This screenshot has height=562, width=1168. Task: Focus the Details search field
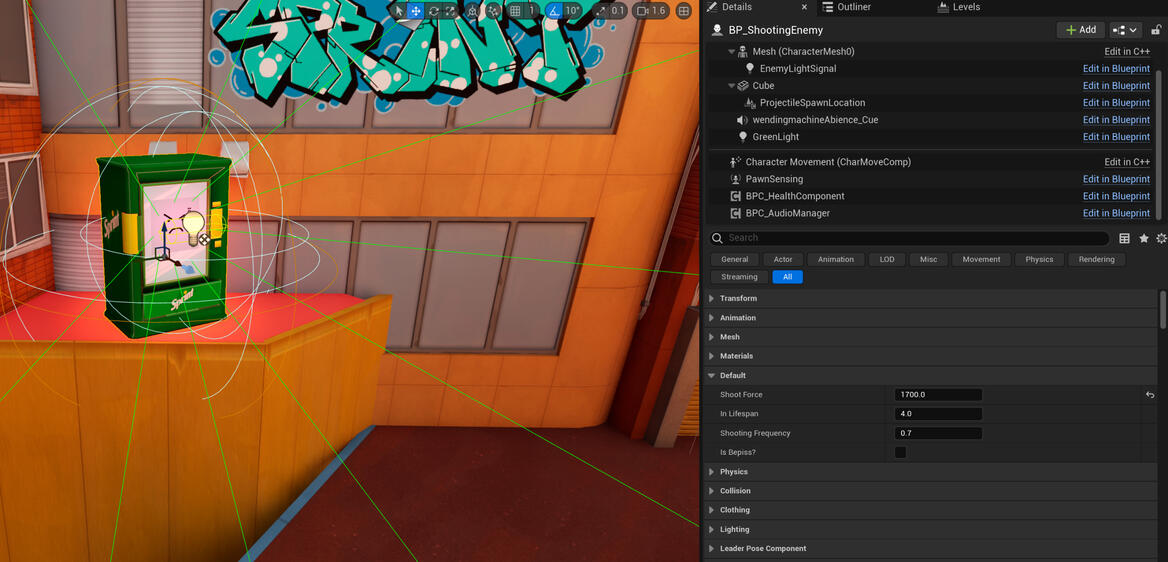coord(909,238)
